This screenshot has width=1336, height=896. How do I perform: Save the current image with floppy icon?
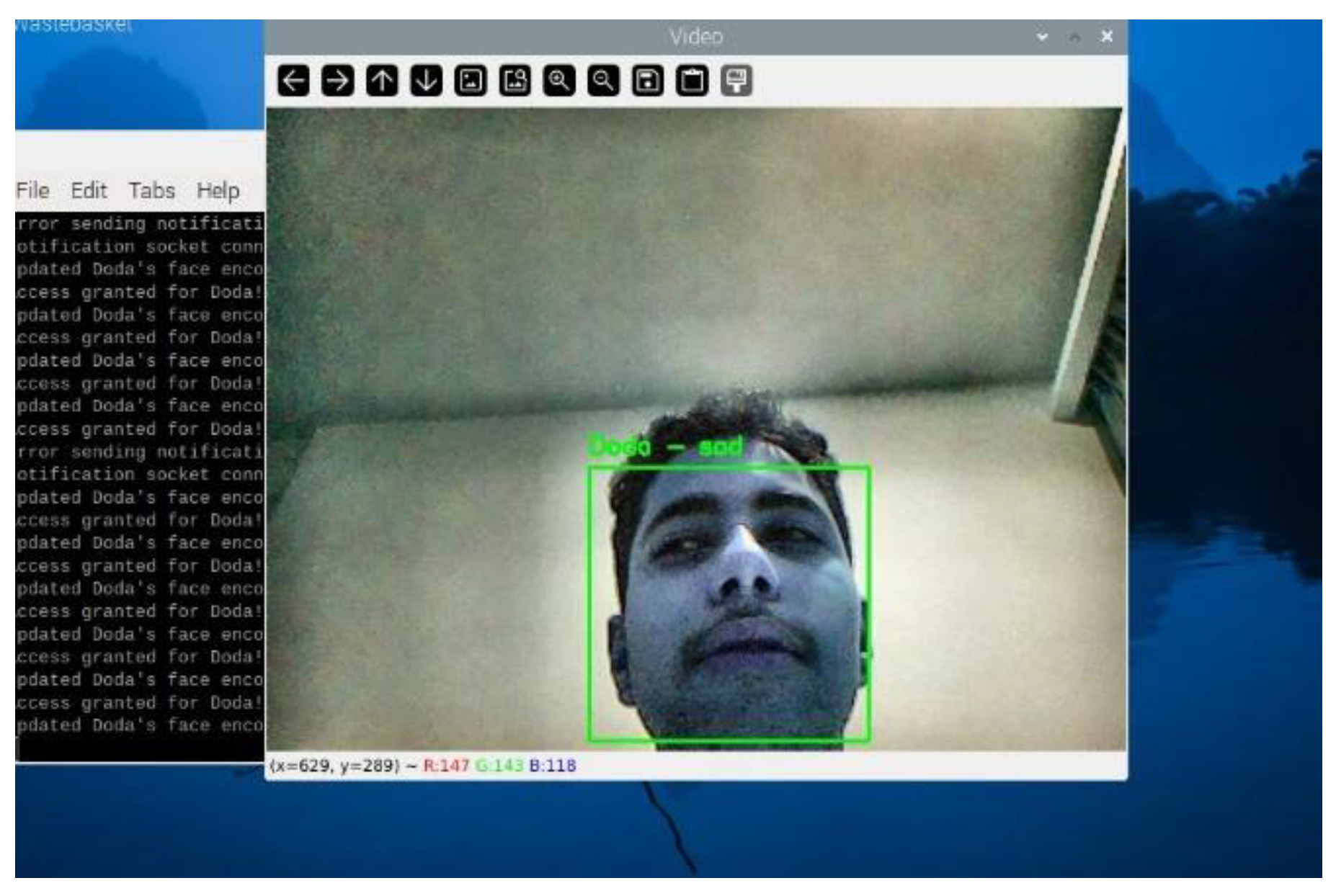click(647, 81)
